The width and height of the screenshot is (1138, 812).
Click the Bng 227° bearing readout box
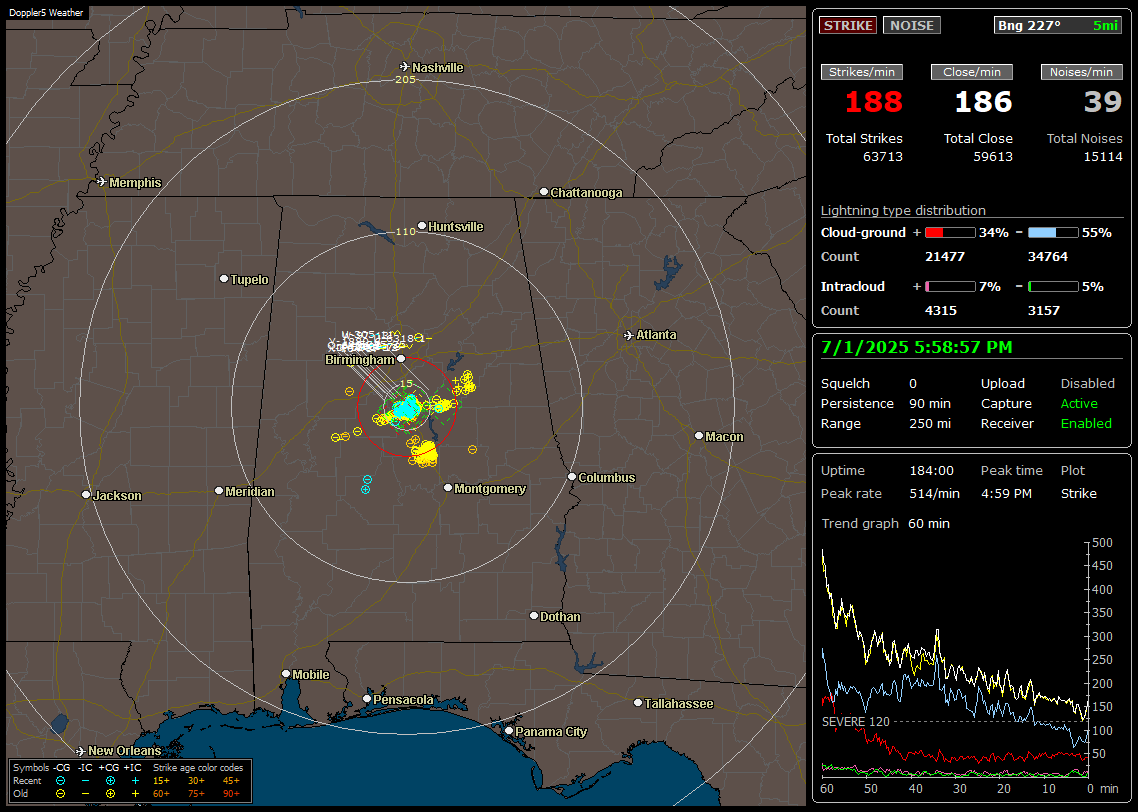click(1057, 25)
